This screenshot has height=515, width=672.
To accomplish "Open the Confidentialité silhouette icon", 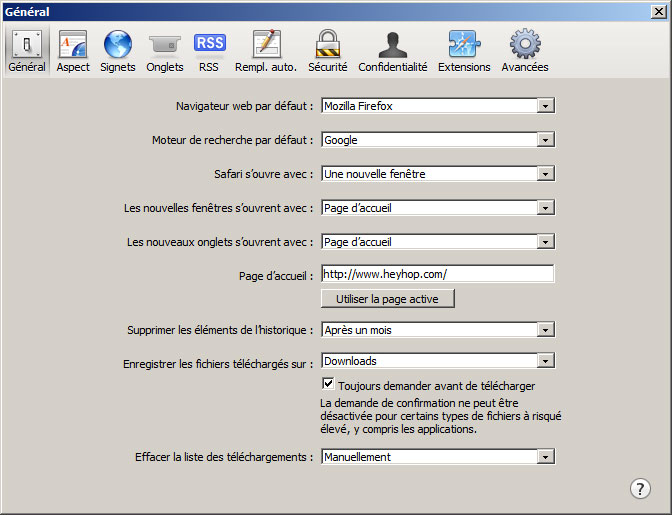I will pos(393,51).
